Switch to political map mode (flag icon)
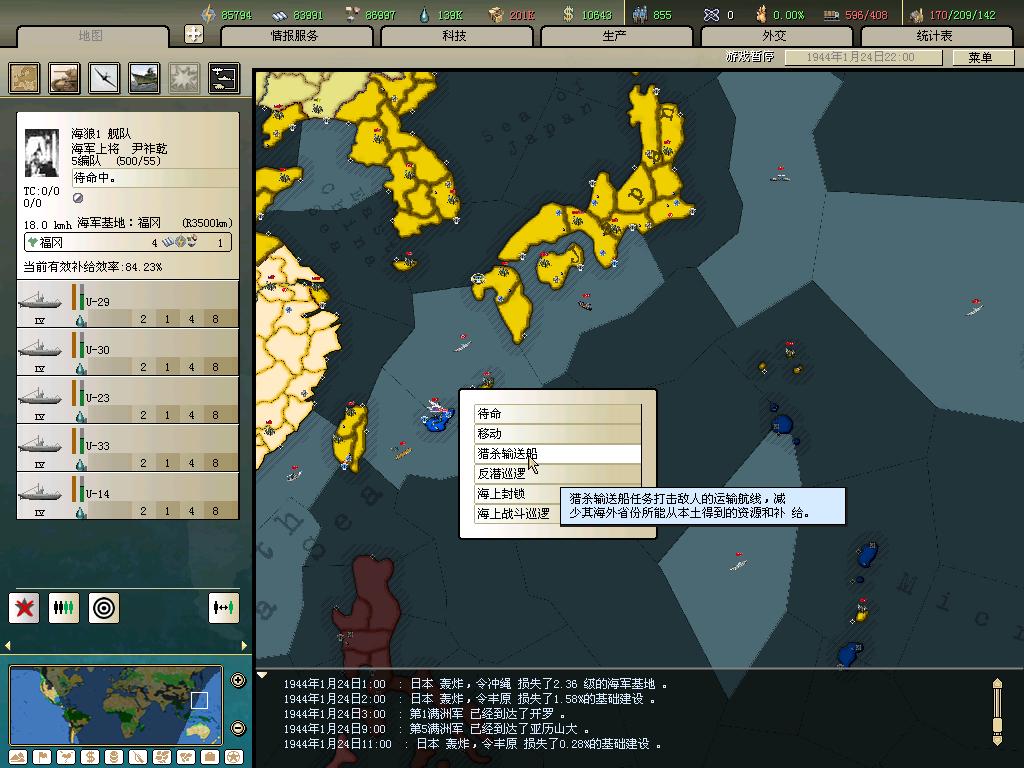The image size is (1024, 768). tap(42, 757)
